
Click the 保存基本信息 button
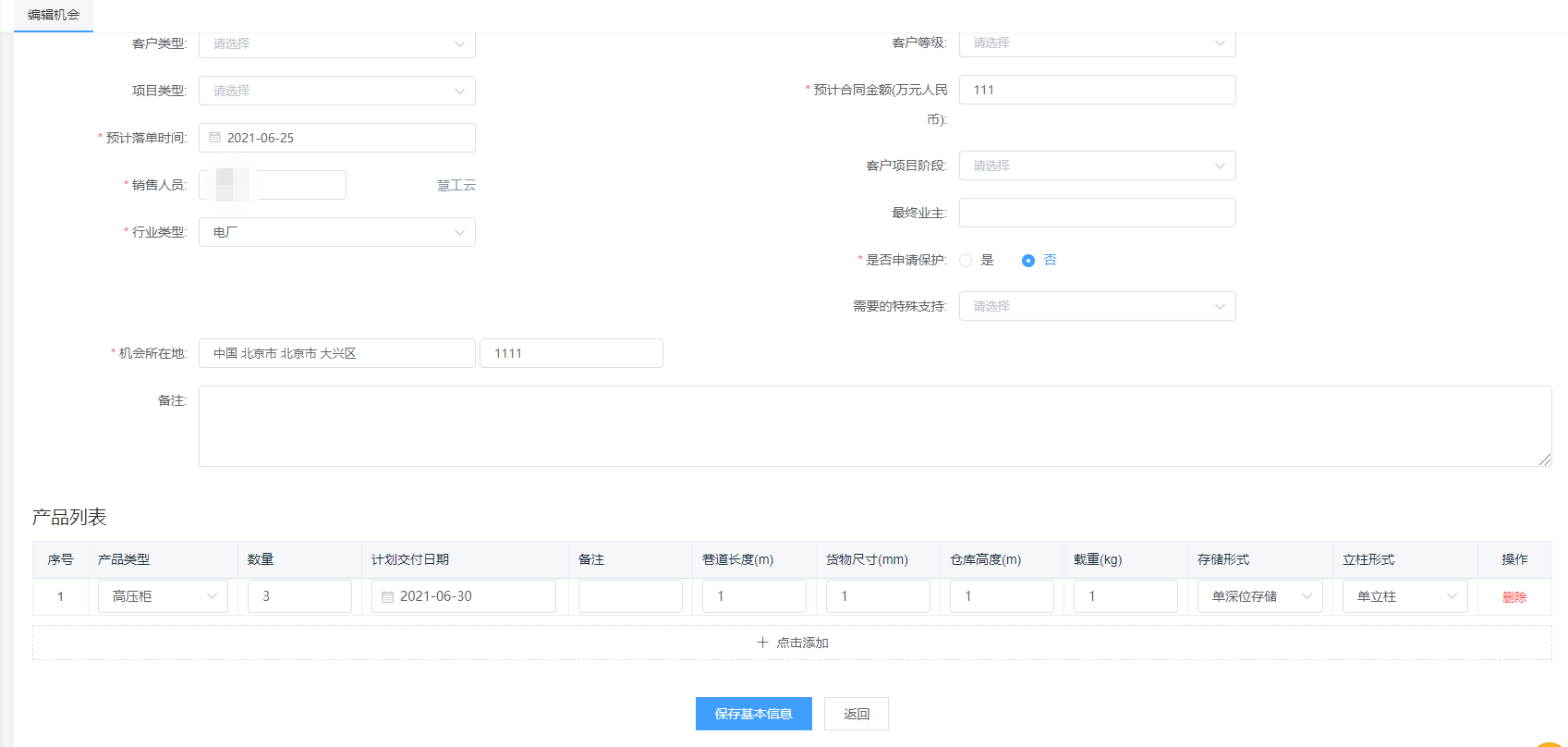coord(753,714)
